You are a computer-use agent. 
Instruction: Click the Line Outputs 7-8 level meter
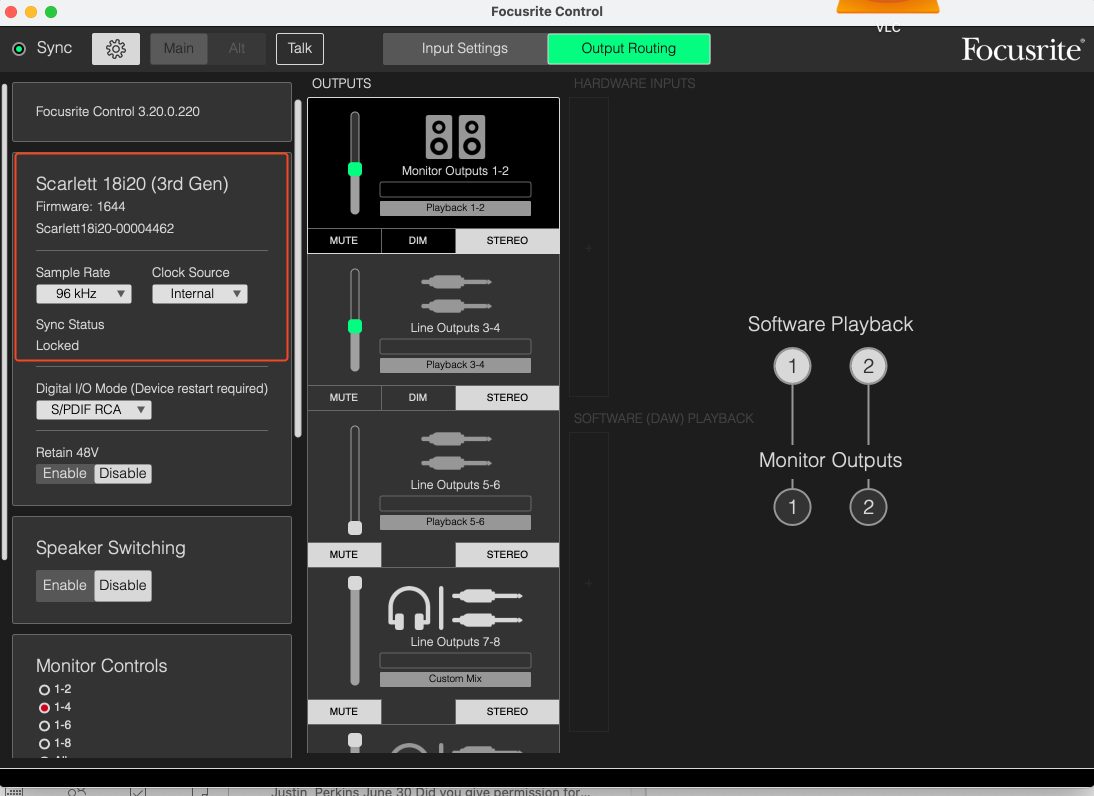tap(455, 661)
